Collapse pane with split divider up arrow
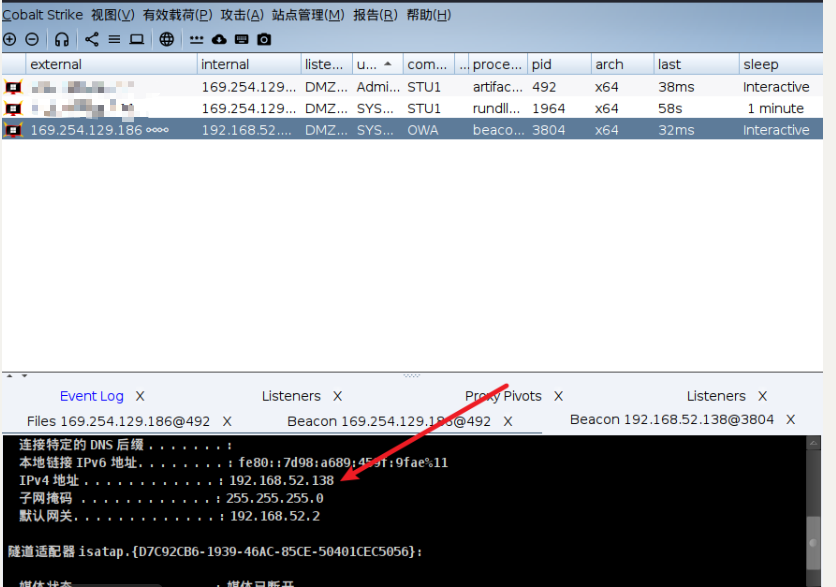836x587 pixels. click(10, 376)
